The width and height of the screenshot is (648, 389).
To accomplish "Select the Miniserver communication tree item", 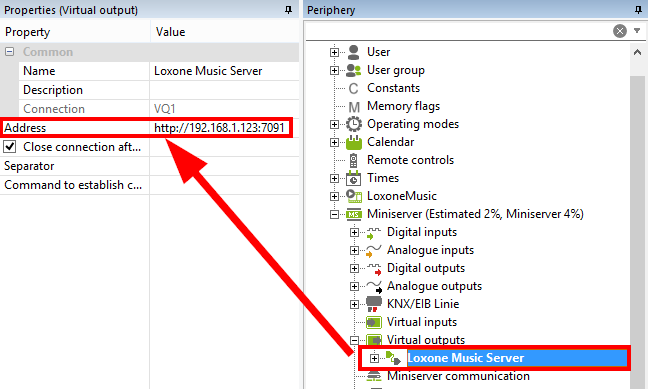I will click(458, 376).
